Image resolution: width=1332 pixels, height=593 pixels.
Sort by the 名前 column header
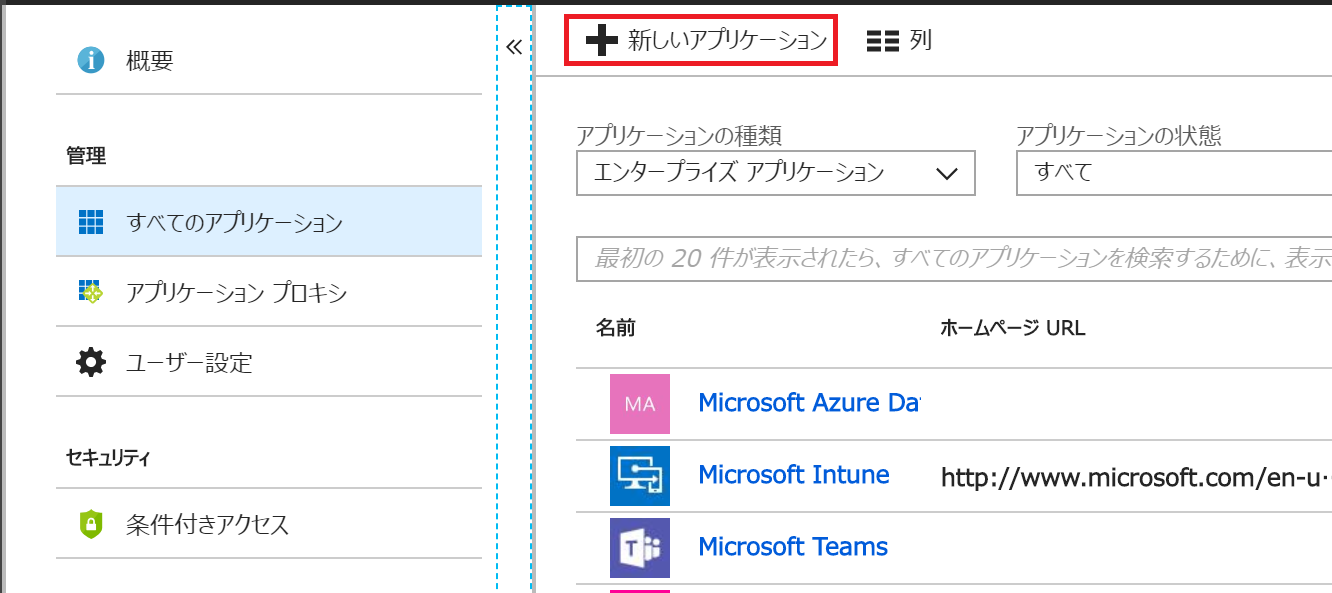[615, 327]
